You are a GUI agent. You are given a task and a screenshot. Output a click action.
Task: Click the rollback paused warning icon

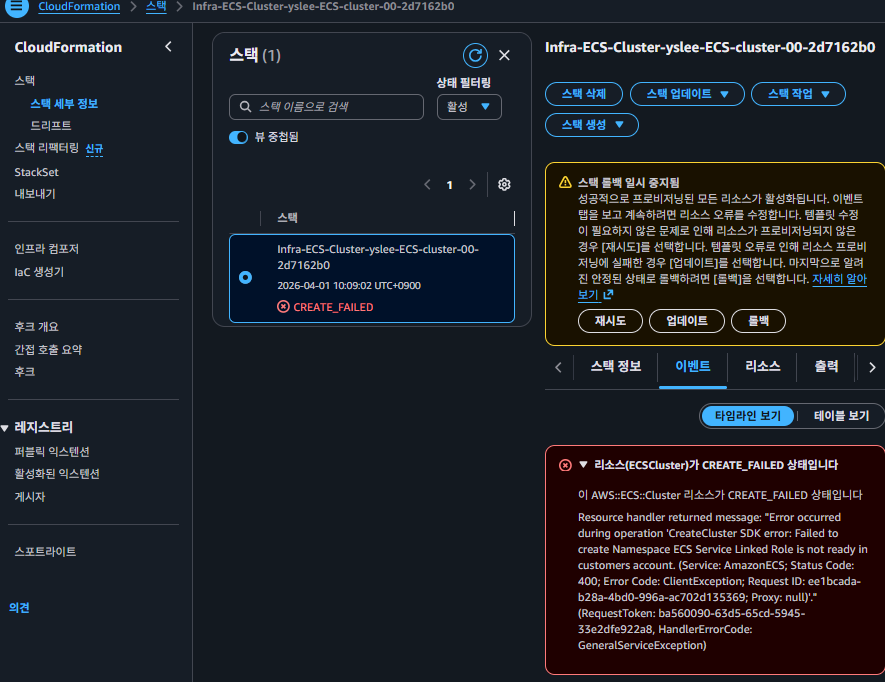pos(565,182)
